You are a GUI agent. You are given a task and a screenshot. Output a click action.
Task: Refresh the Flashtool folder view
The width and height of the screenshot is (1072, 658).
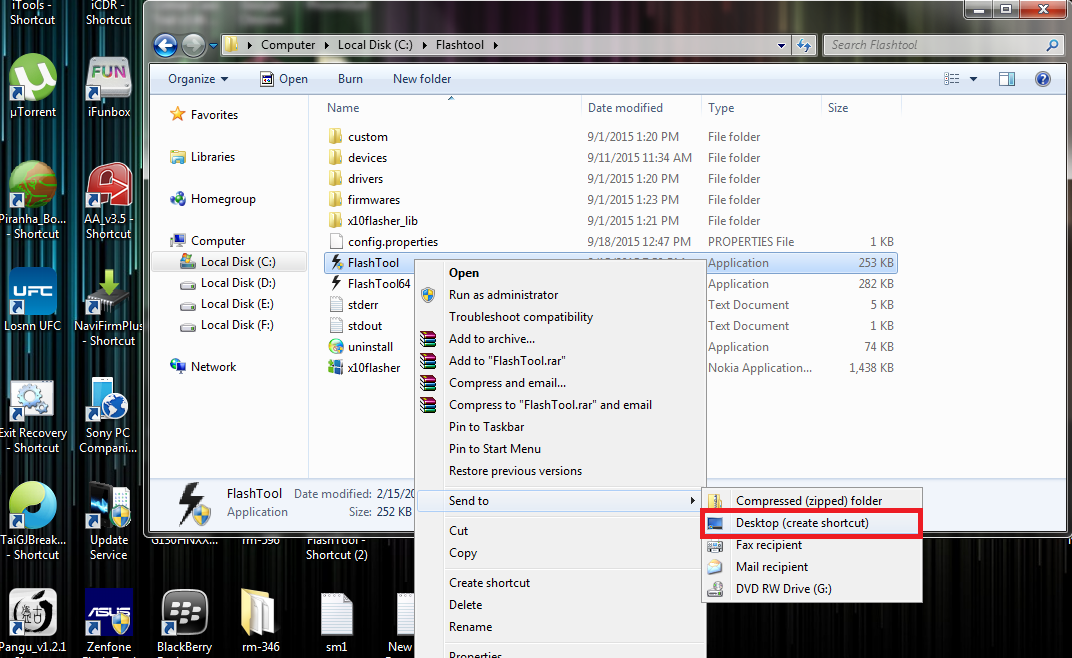tap(804, 45)
